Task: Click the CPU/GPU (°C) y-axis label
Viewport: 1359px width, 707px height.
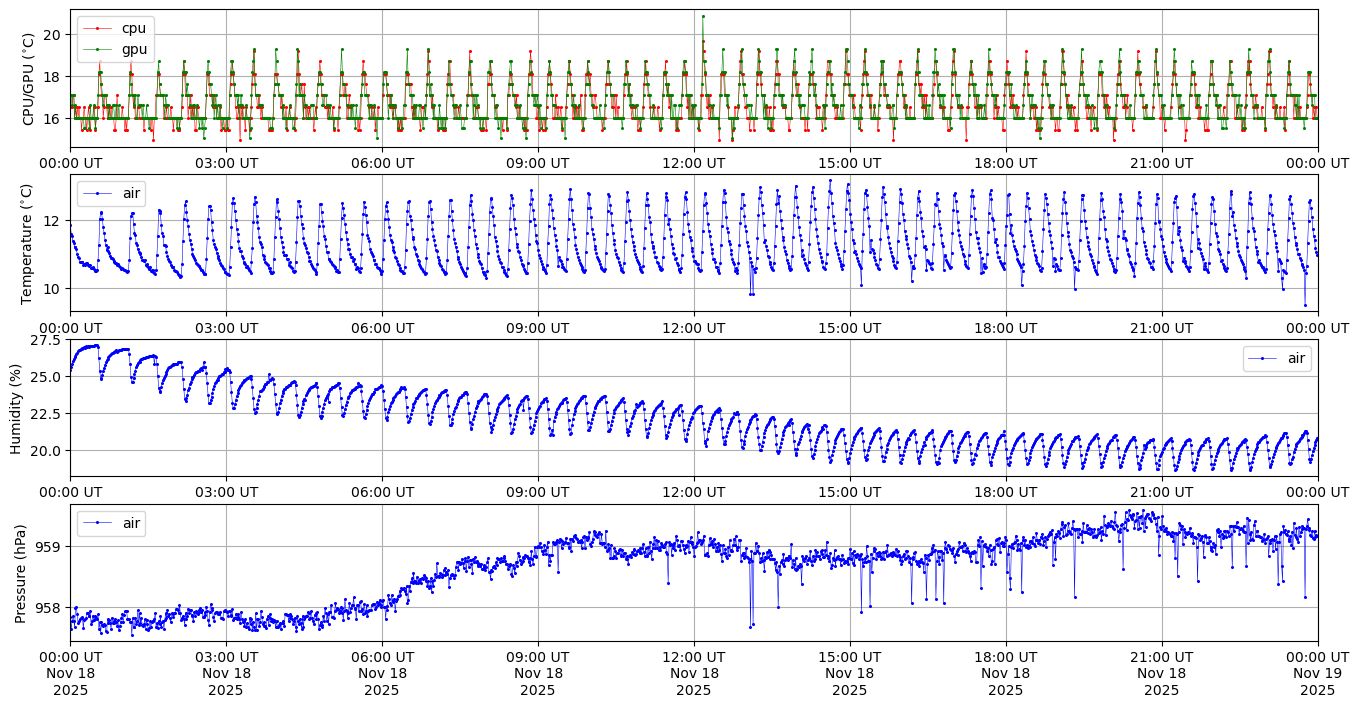Action: (x=28, y=78)
